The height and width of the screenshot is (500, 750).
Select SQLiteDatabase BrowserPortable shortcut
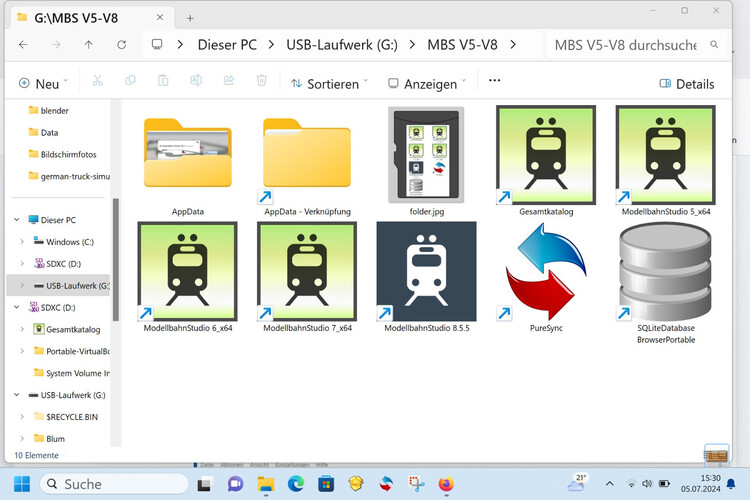pos(666,283)
